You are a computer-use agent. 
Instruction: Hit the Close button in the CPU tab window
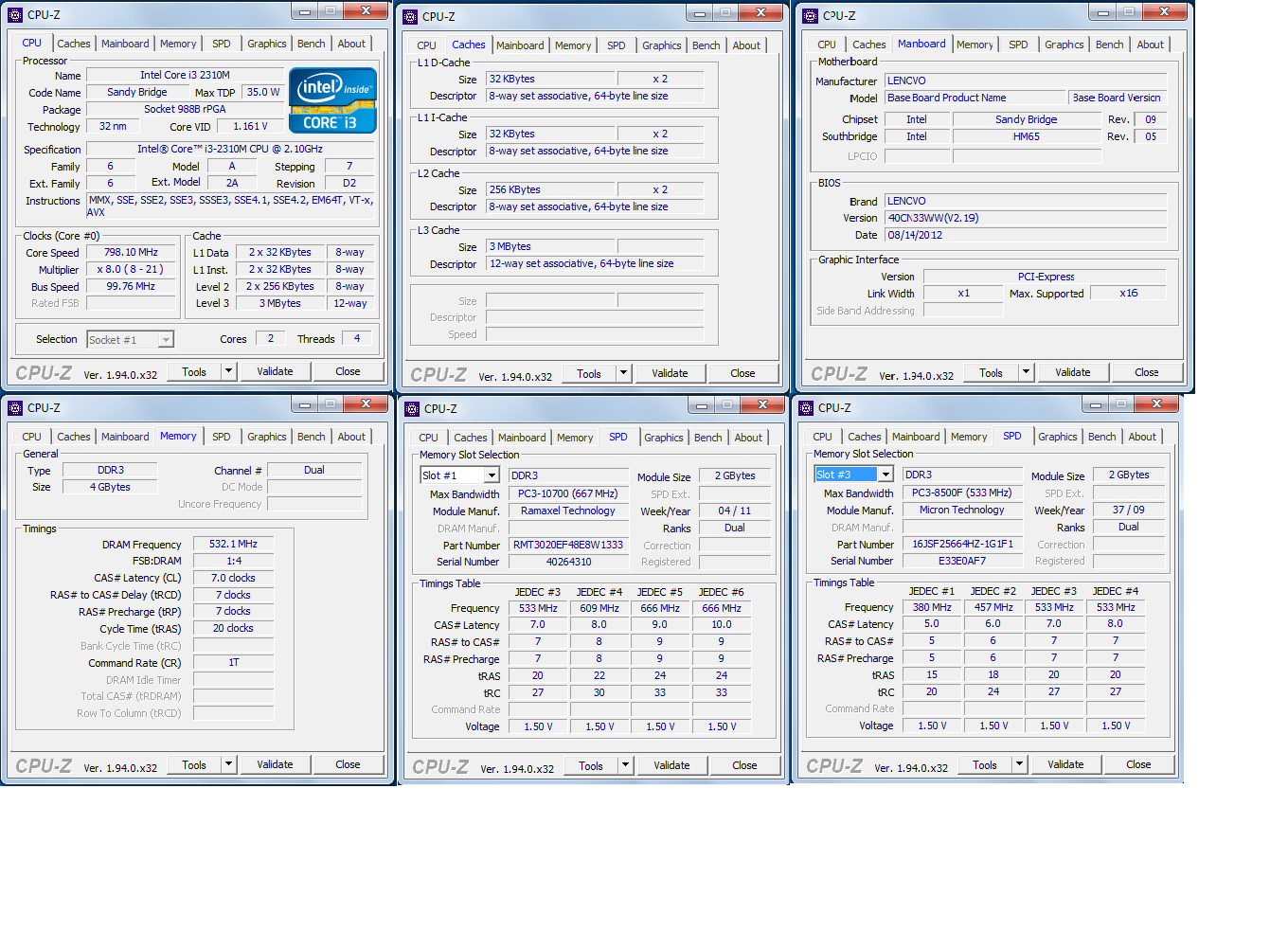point(348,371)
